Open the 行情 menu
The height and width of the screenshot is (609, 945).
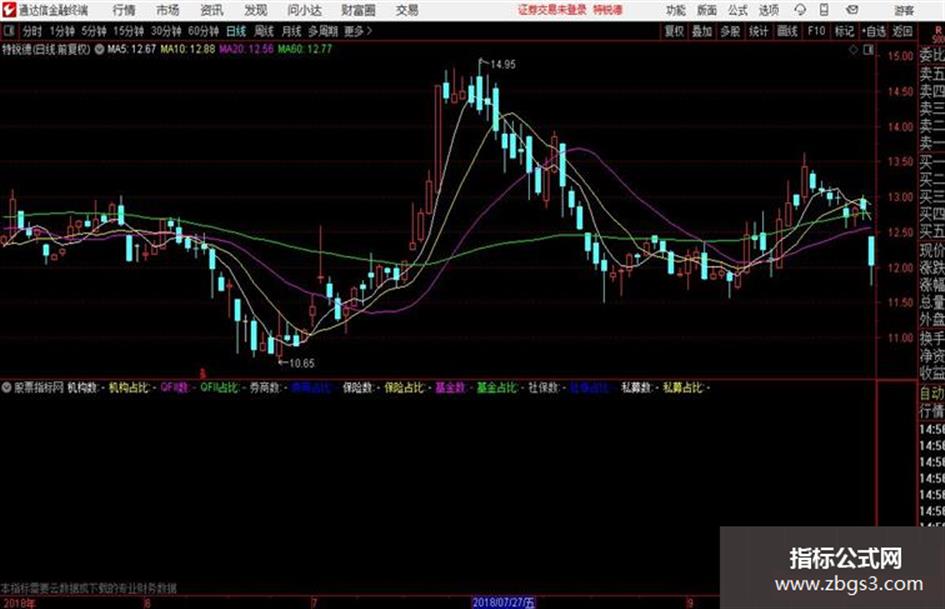point(124,10)
